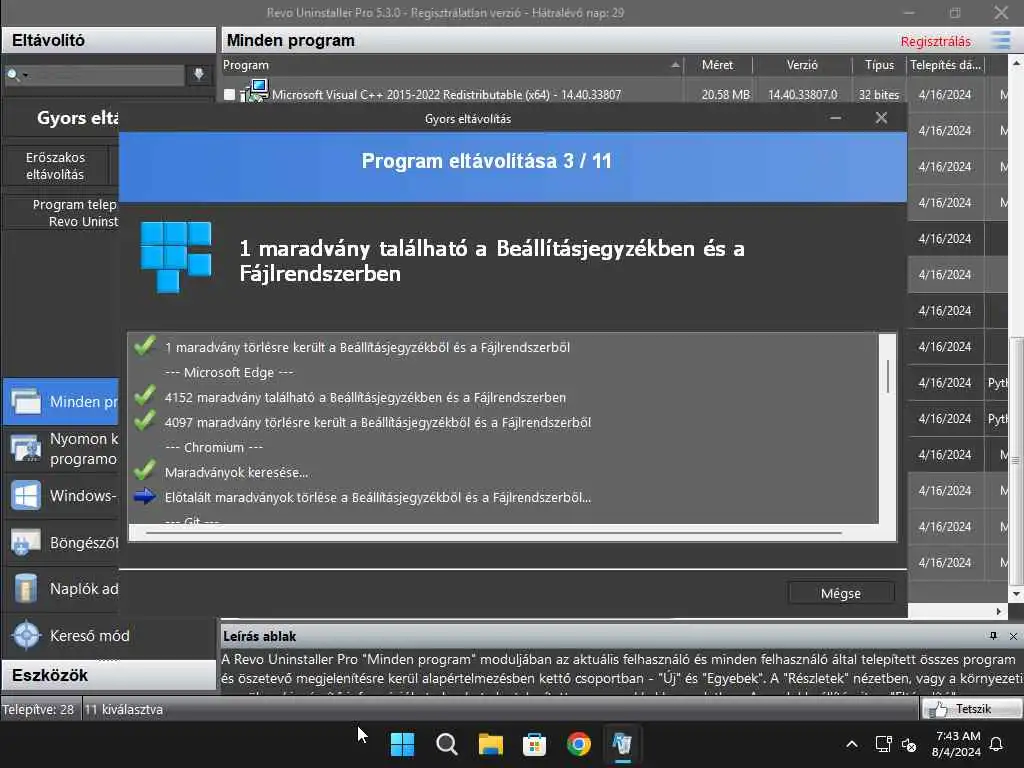The image size is (1024, 768).
Task: Close the Gyors eltávolítás dialog
Action: tap(881, 118)
